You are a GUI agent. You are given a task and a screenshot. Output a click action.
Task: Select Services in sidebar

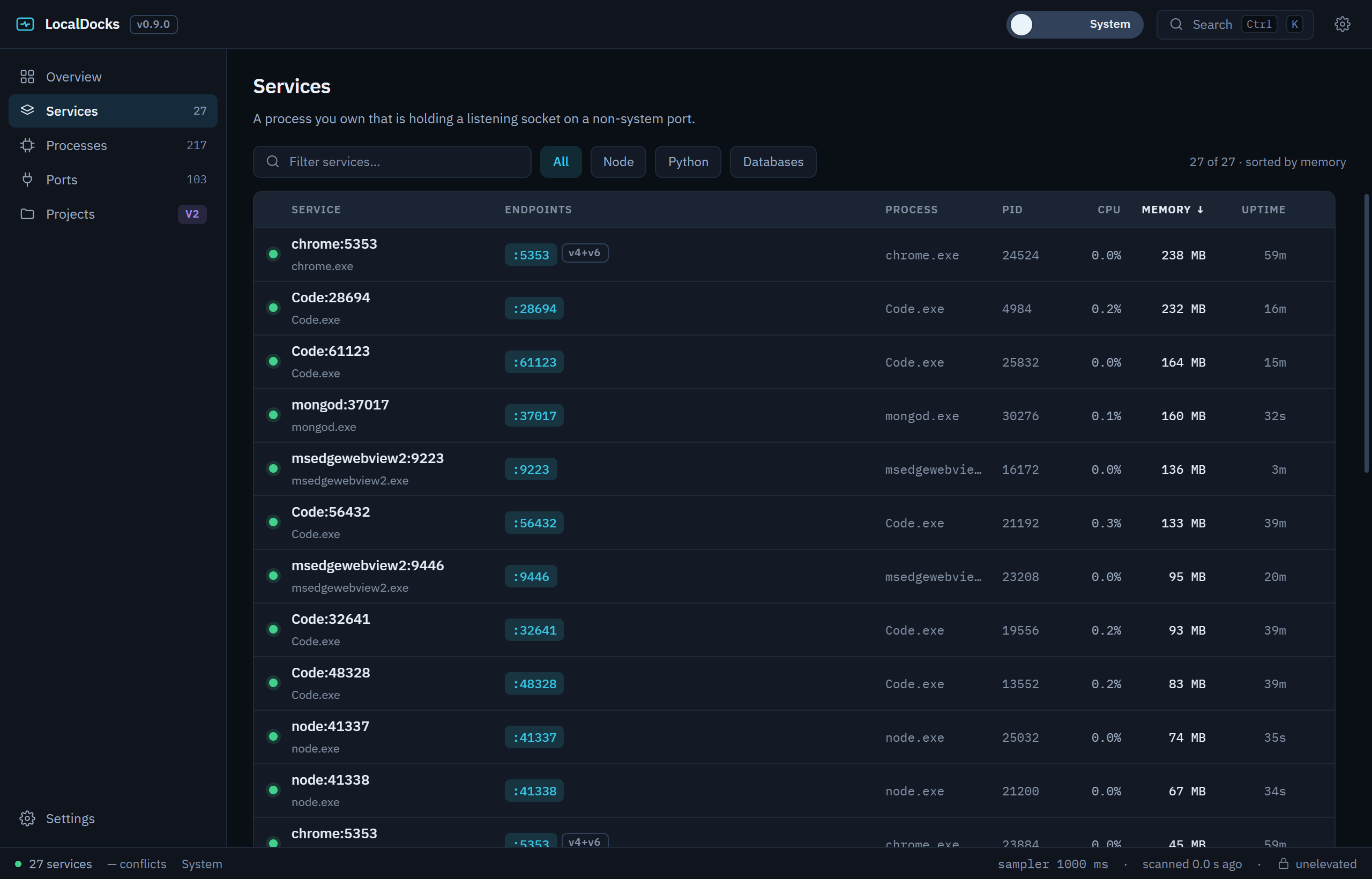(x=113, y=111)
